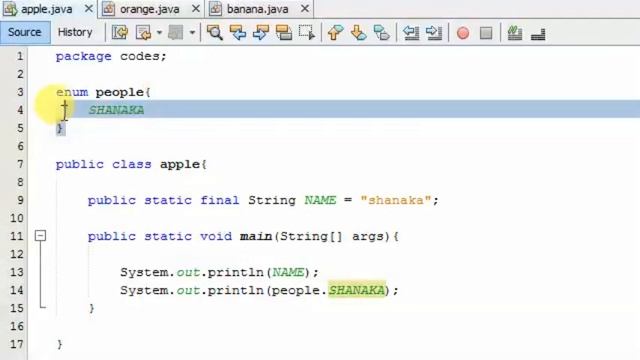
Task: Click the orange.java file icon
Action: (x=108, y=9)
